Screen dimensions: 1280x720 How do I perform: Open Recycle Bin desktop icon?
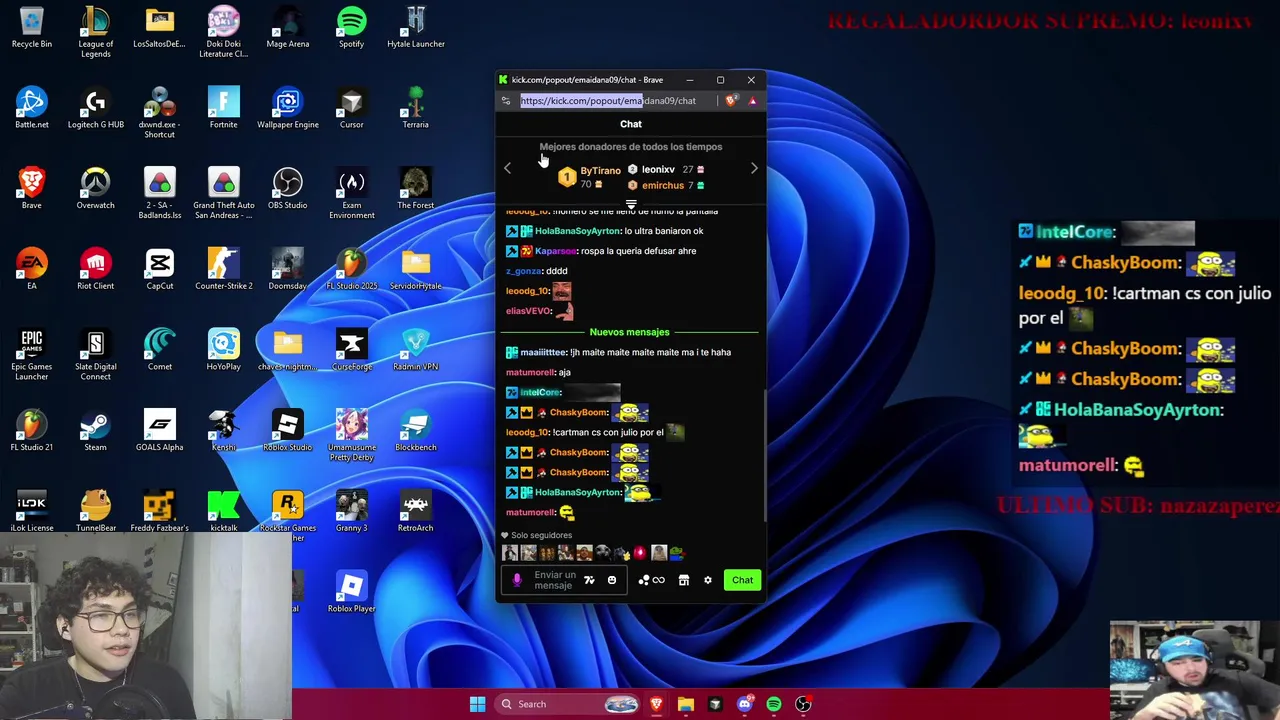point(32,28)
